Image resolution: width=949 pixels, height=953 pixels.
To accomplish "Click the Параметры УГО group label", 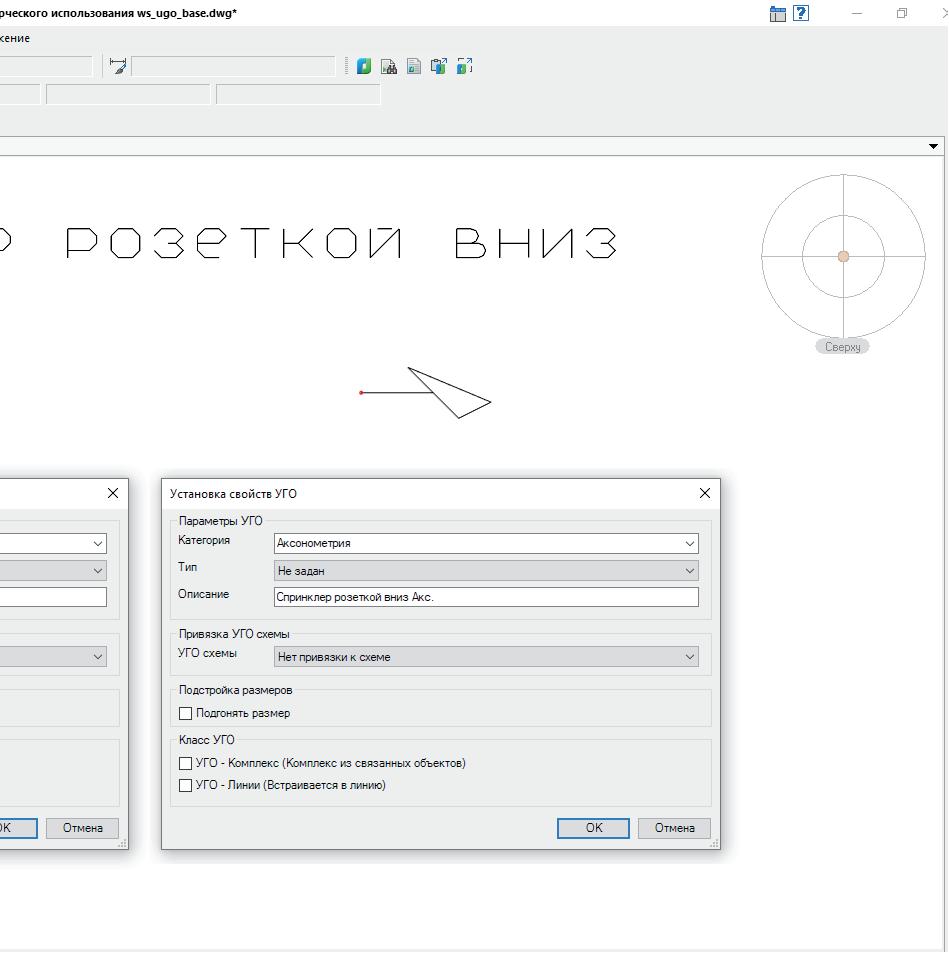I will pyautogui.click(x=221, y=521).
